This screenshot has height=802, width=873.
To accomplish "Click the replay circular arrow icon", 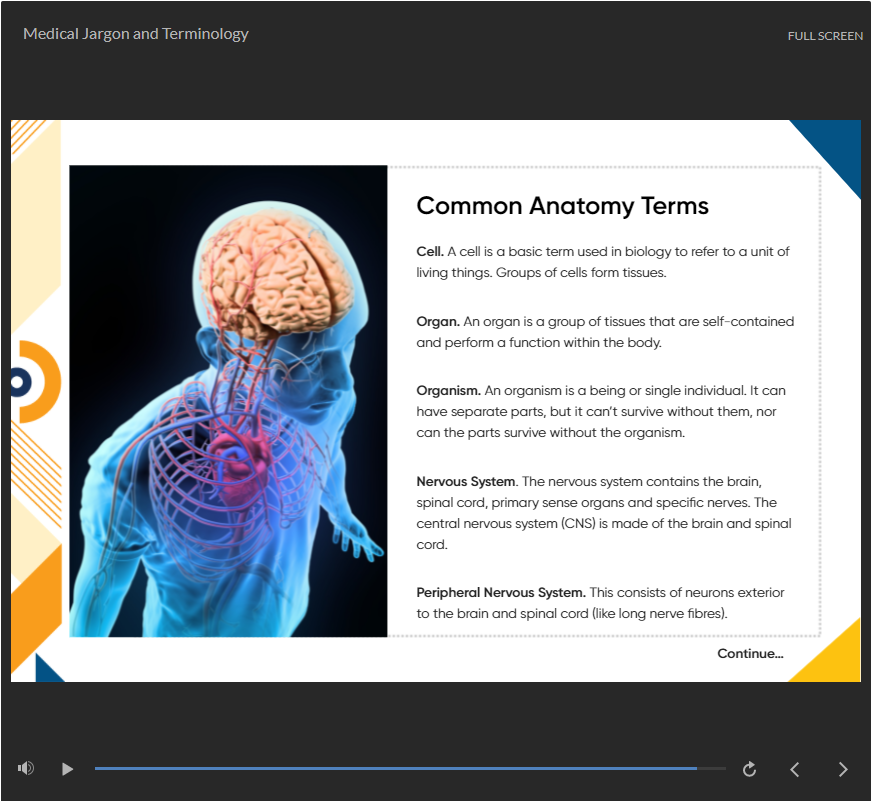I will coord(749,769).
